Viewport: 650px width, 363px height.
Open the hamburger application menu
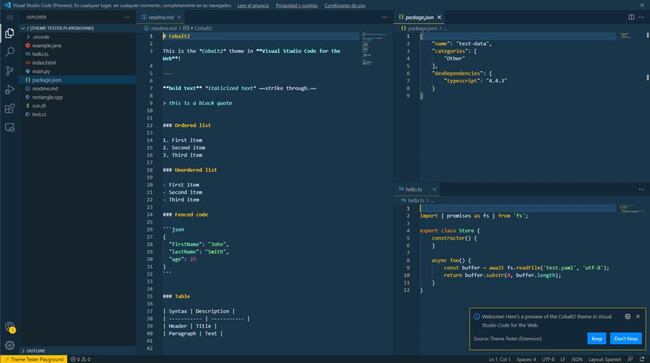[10, 17]
